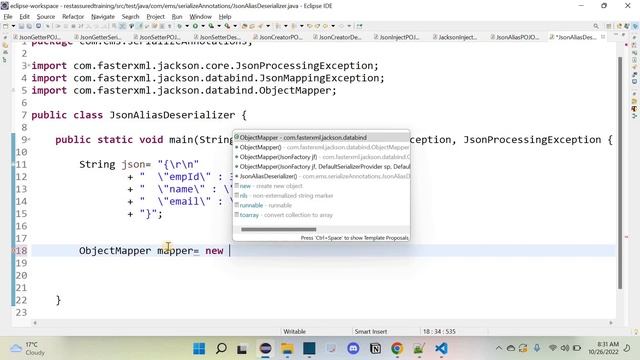Open the Source menu
Image resolution: width=640 pixels, height=360 pixels.
tap(46, 17)
